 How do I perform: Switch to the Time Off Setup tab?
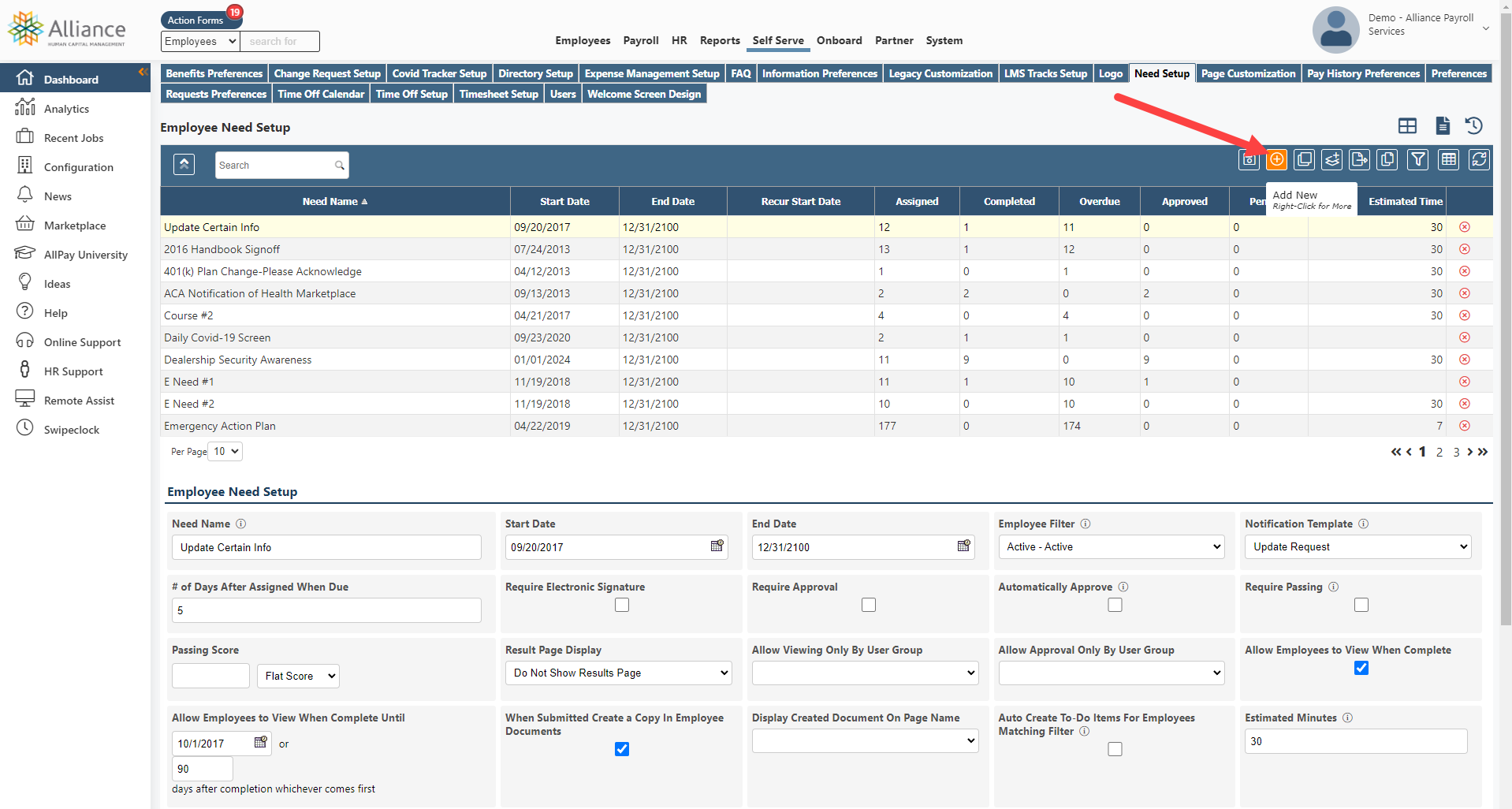412,94
